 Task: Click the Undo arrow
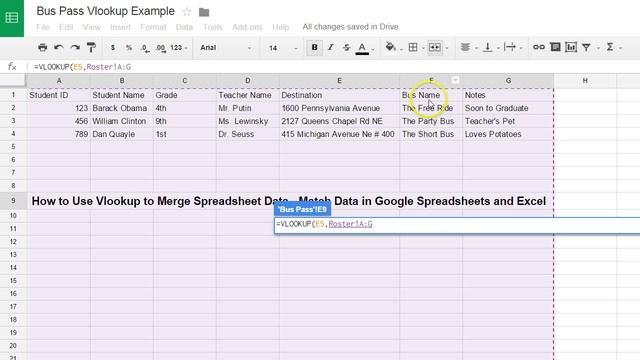[59, 47]
